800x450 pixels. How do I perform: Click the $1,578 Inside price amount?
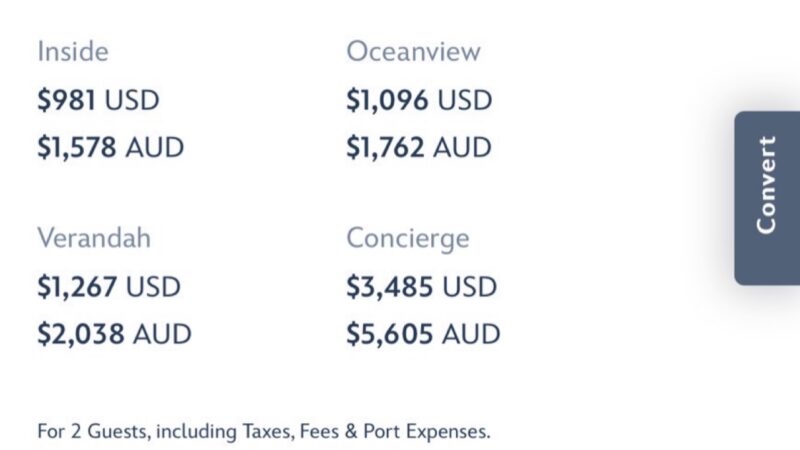pyautogui.click(x=77, y=148)
